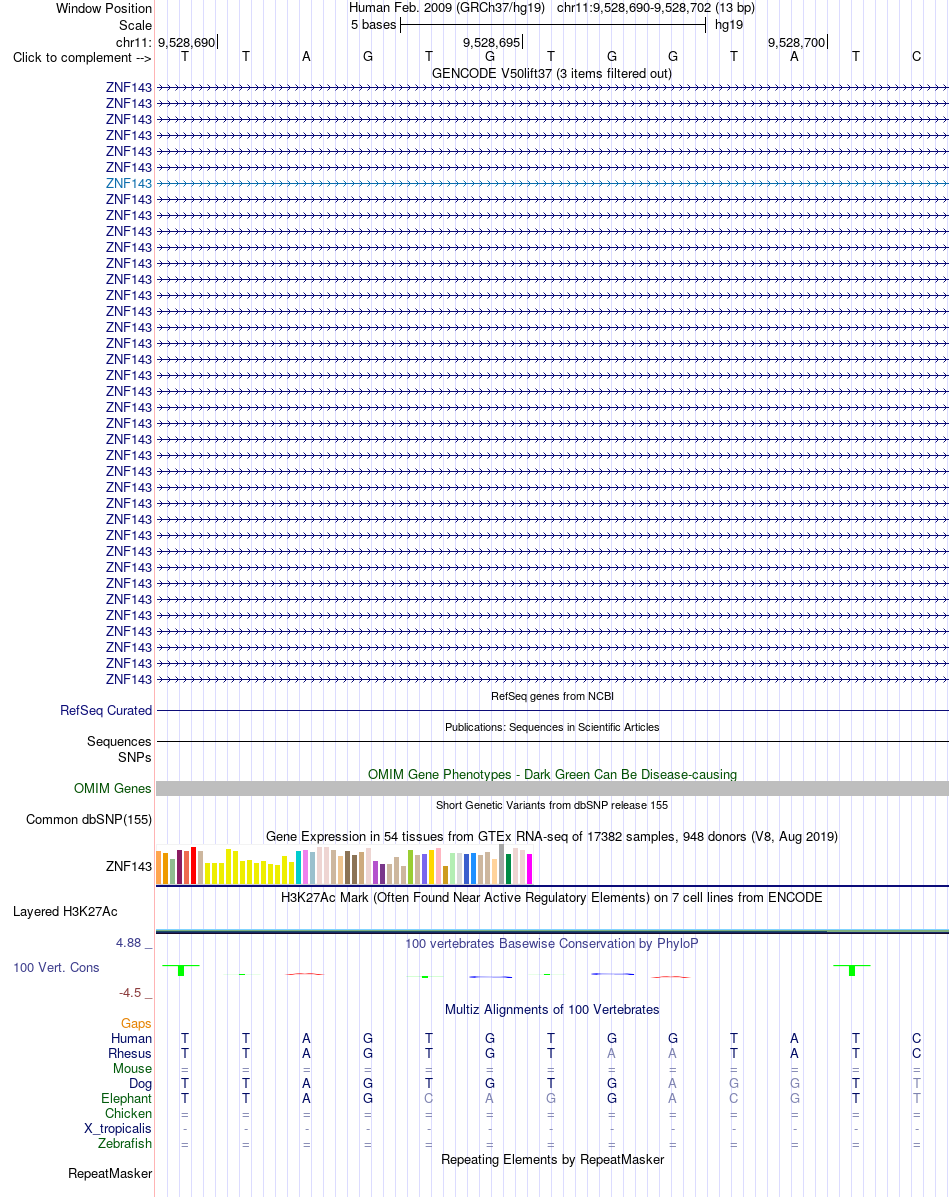Click the 'Click to complement -->' label
This screenshot has width=950, height=1197.
(82, 57)
